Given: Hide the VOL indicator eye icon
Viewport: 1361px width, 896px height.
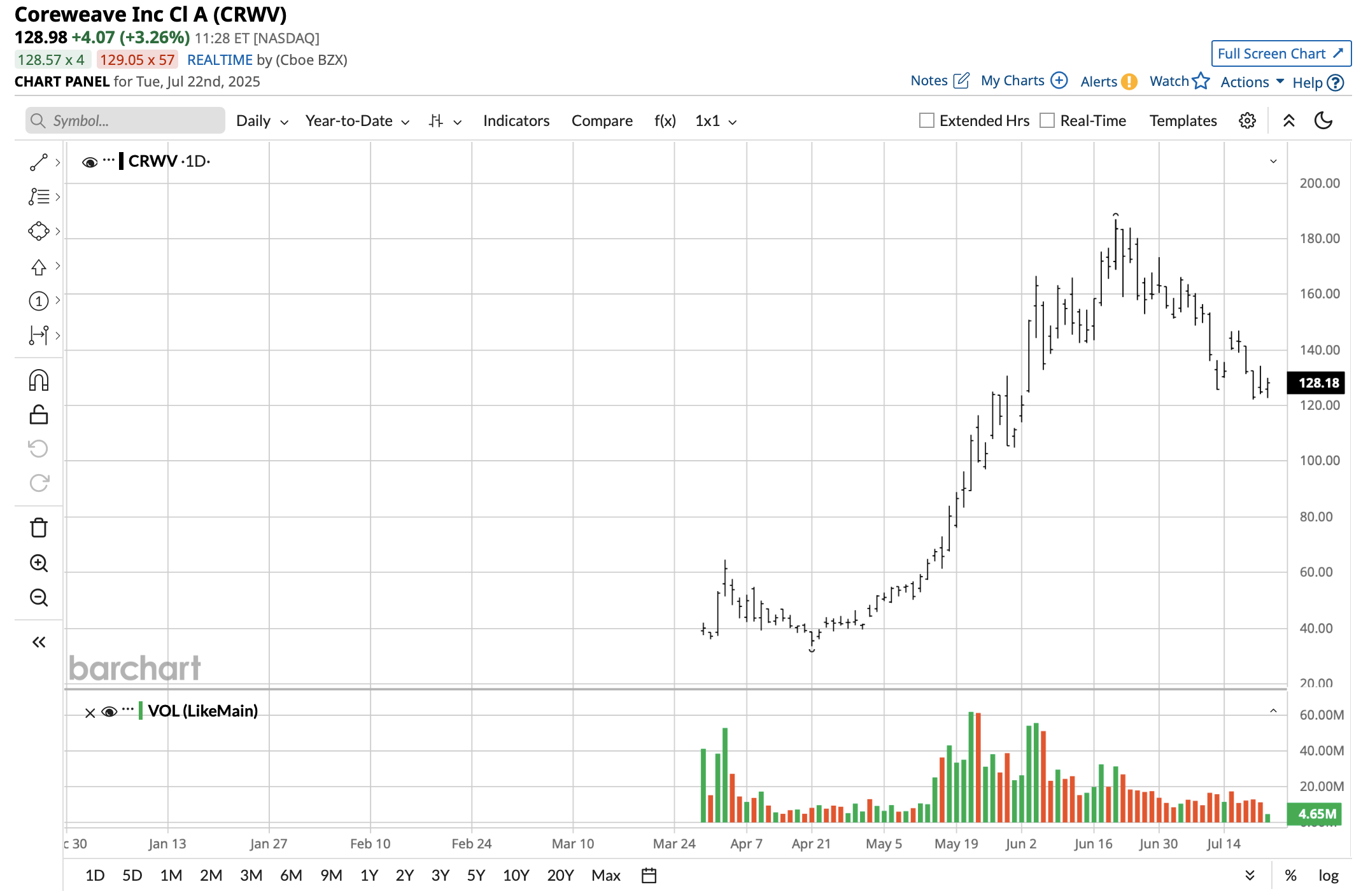Looking at the screenshot, I should (x=109, y=712).
